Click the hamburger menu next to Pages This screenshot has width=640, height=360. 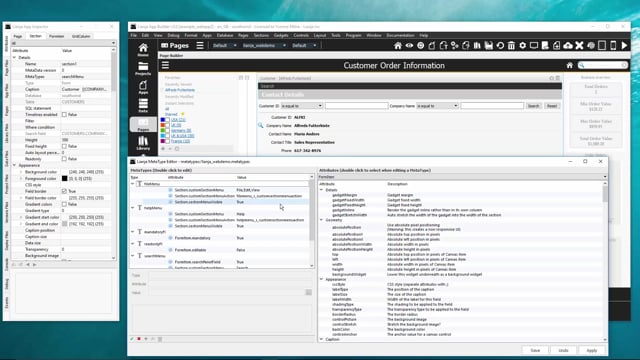[200, 45]
